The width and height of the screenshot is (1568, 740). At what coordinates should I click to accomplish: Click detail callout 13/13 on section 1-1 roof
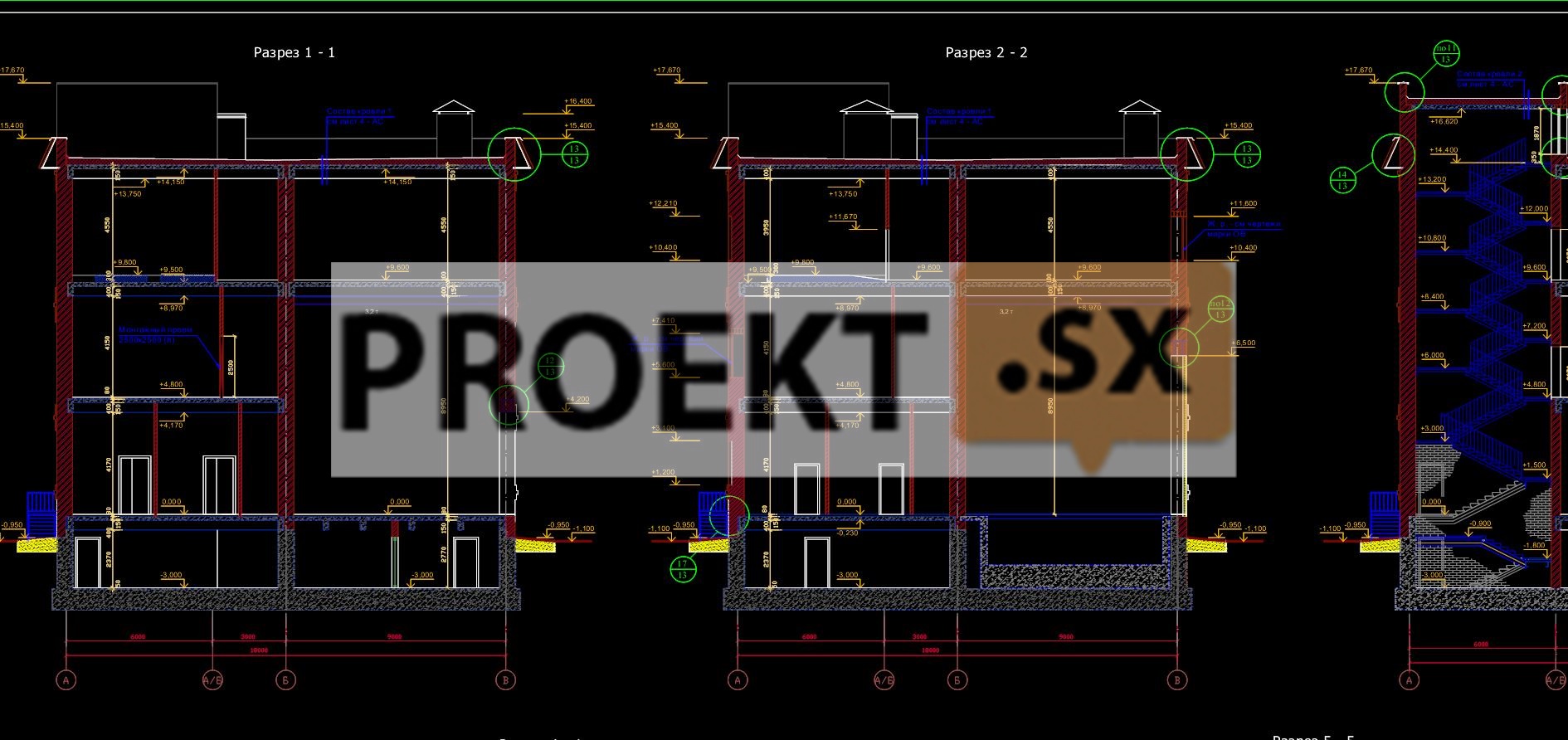pyautogui.click(x=574, y=154)
